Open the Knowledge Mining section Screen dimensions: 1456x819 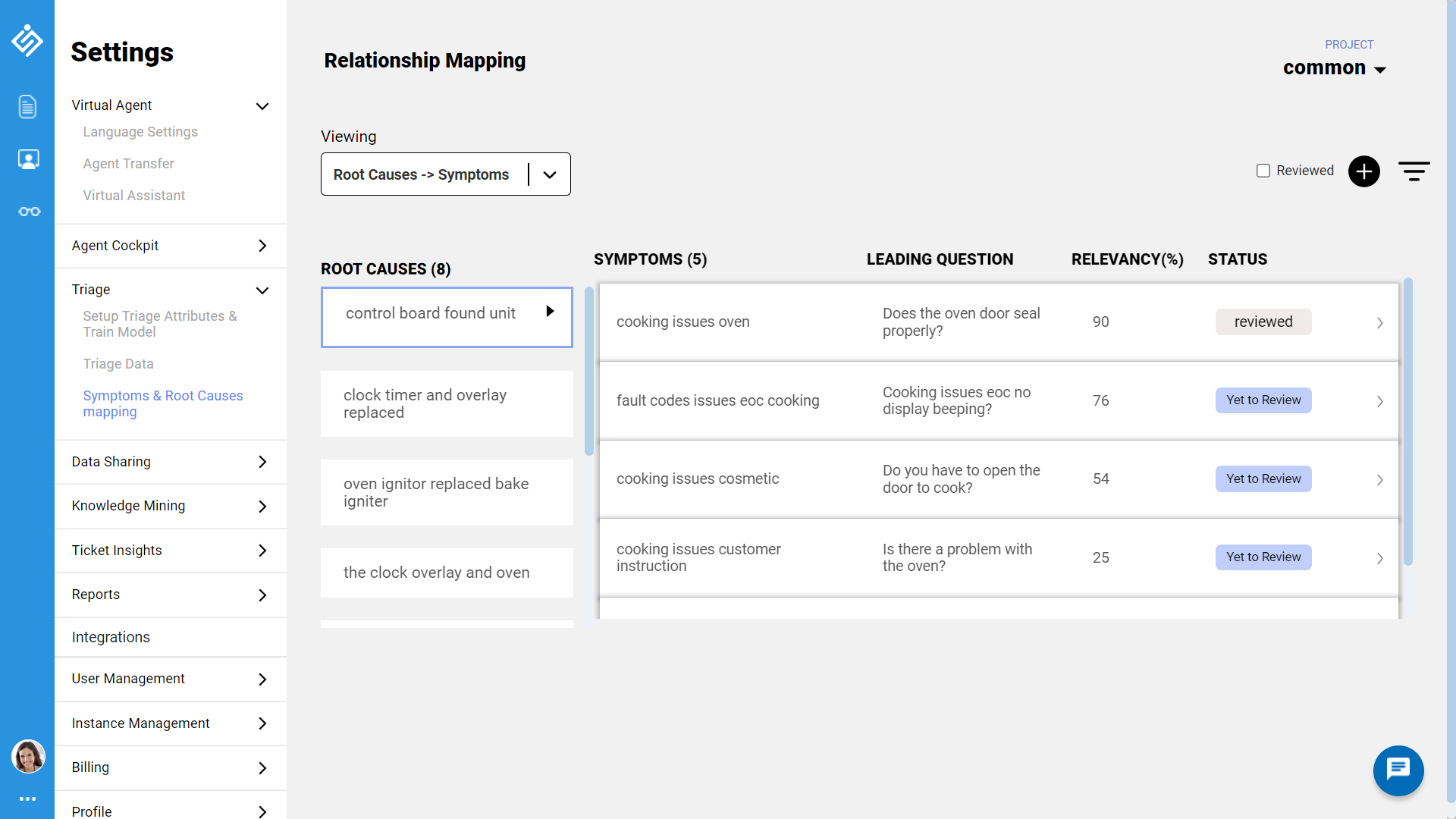pyautogui.click(x=128, y=506)
